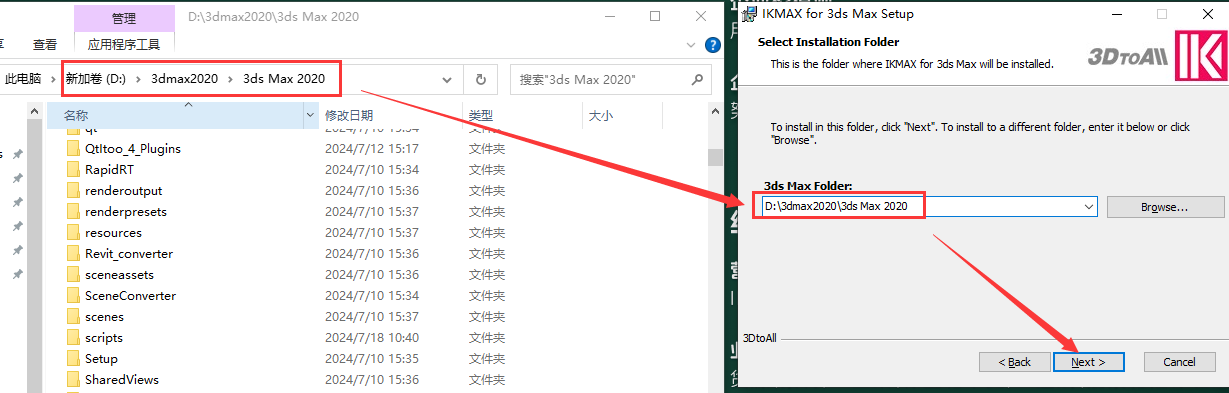Select the renderoutput folder name
Image resolution: width=1229 pixels, height=393 pixels.
pos(123,190)
